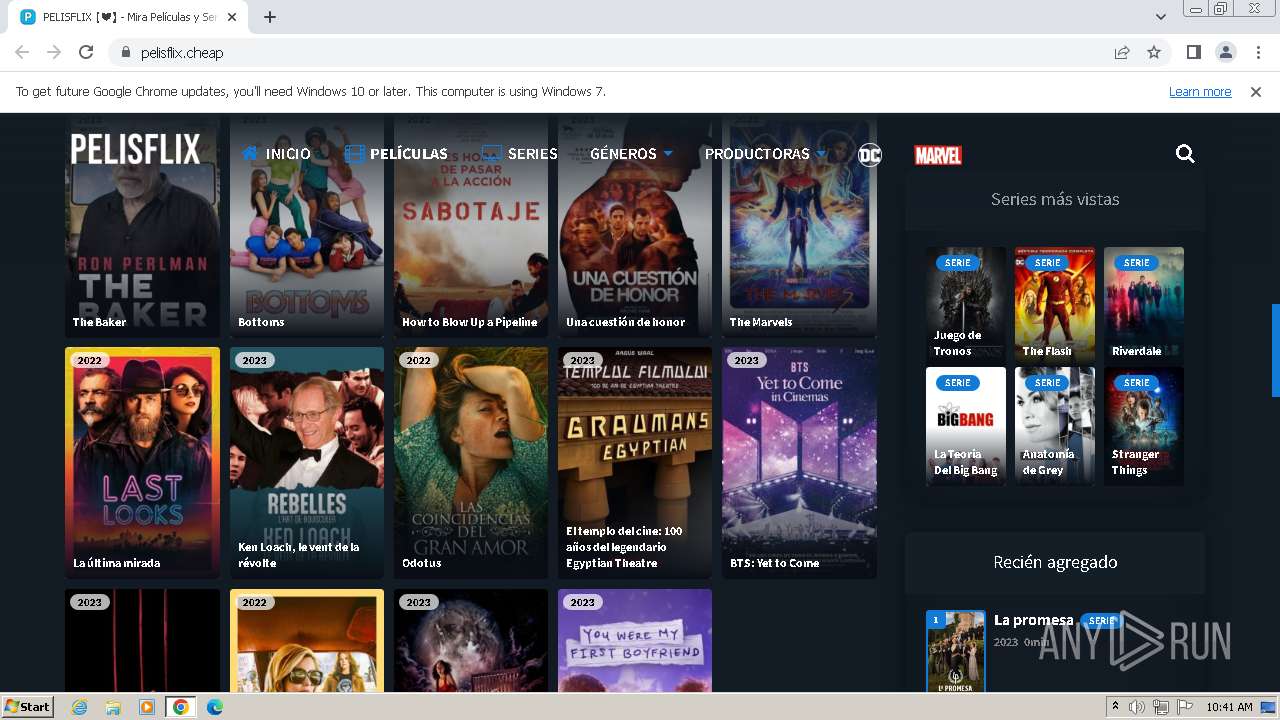The image size is (1280, 720).
Task: Open the DC logo icon in navbar
Action: point(870,154)
